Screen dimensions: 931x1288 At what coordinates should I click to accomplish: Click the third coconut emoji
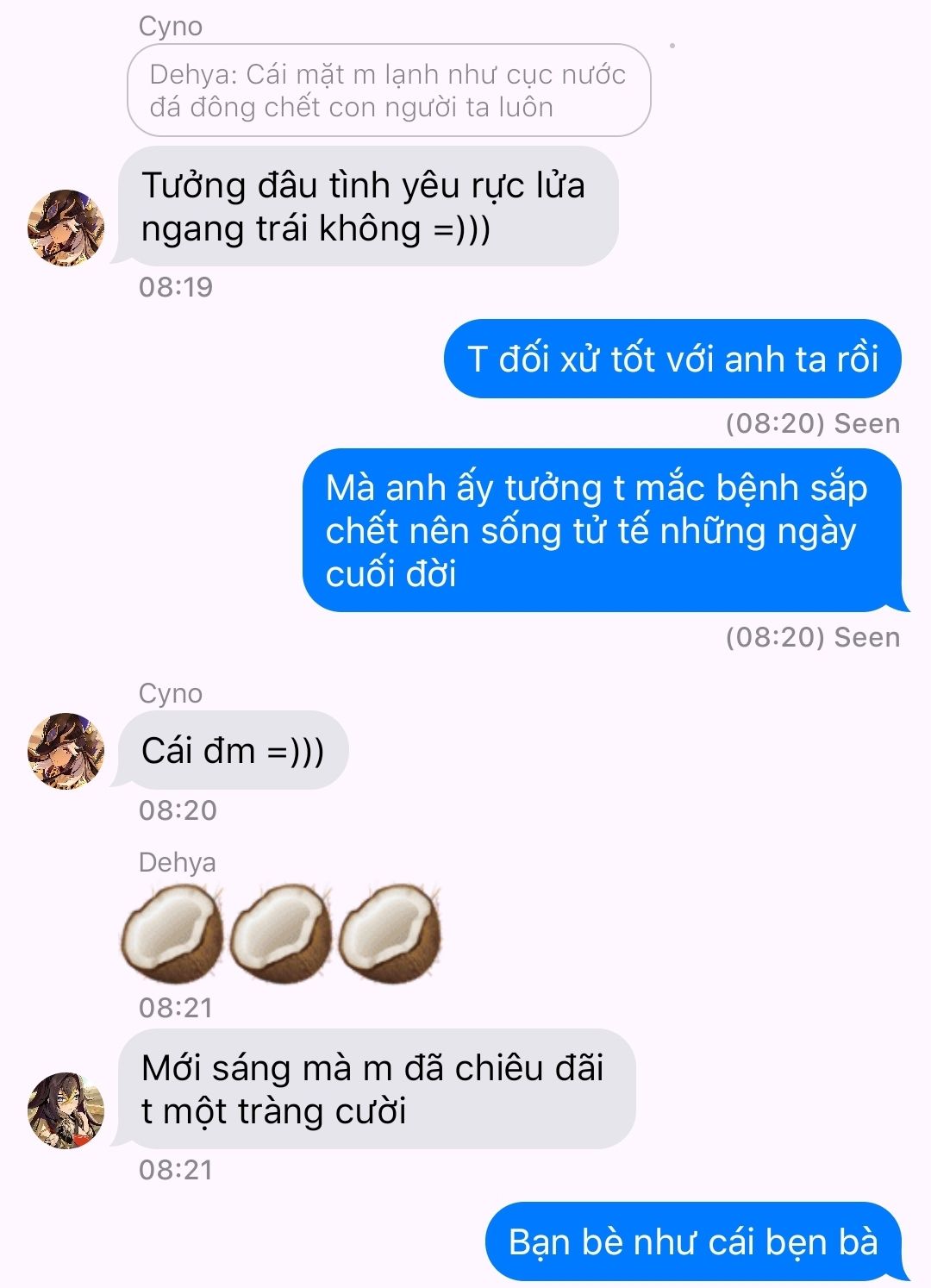[x=389, y=934]
